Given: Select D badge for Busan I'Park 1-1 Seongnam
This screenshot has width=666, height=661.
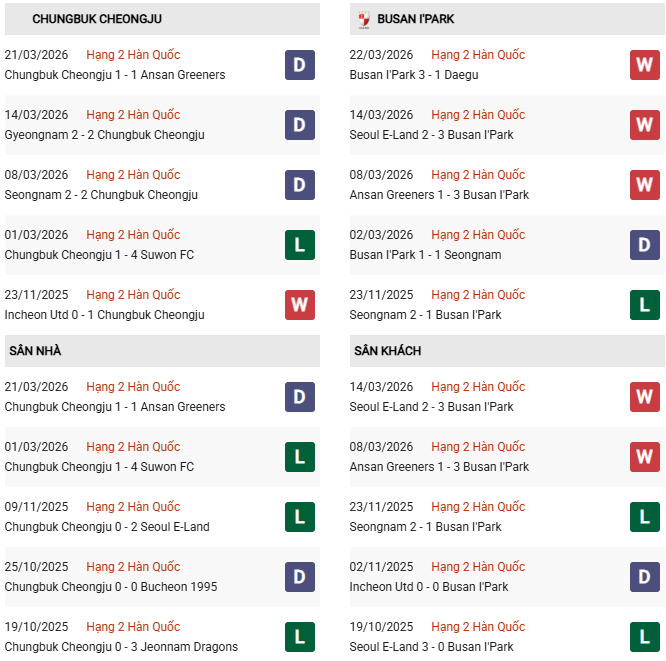Looking at the screenshot, I should pyautogui.click(x=645, y=245).
